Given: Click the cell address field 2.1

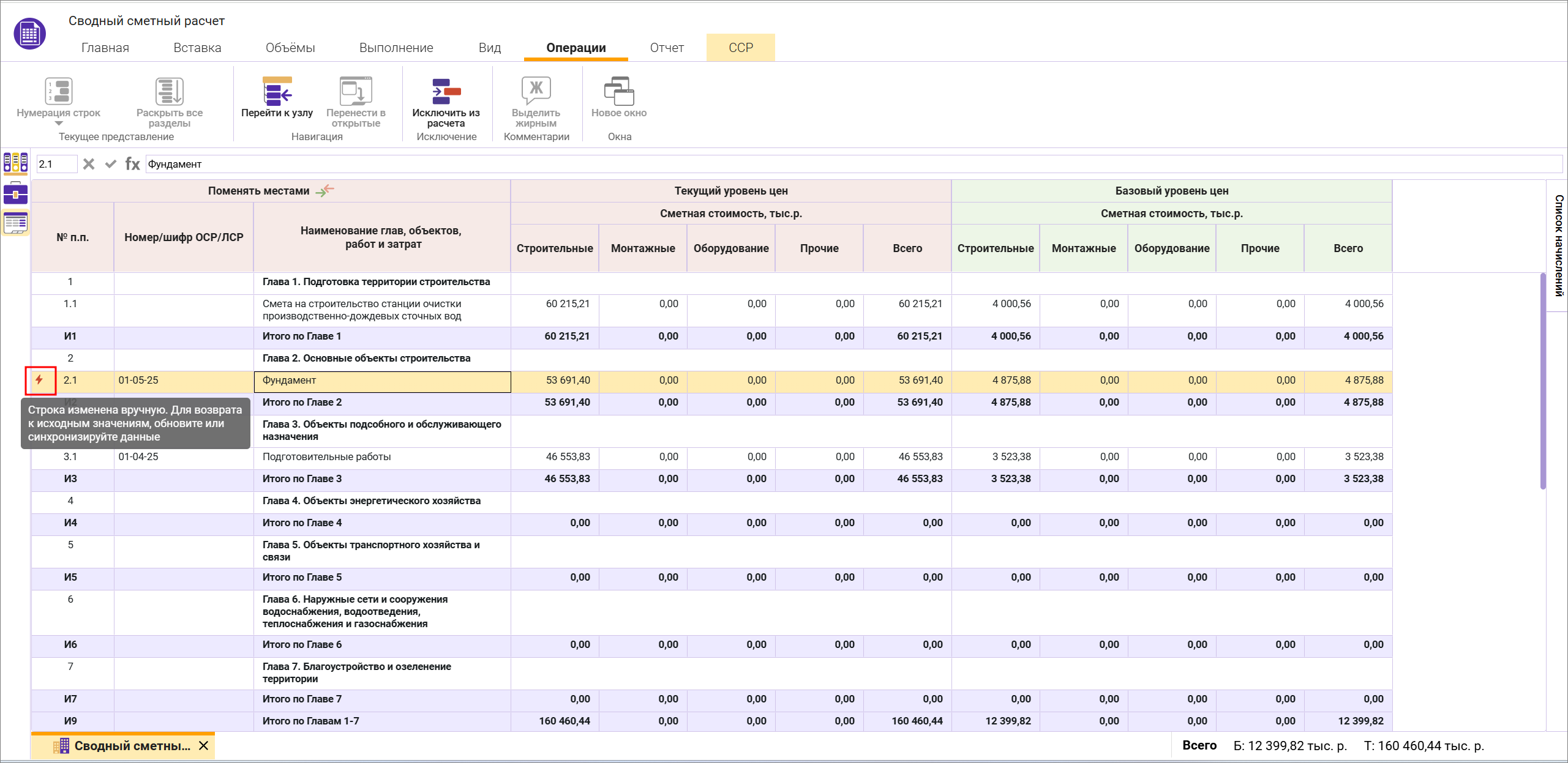Looking at the screenshot, I should (56, 164).
